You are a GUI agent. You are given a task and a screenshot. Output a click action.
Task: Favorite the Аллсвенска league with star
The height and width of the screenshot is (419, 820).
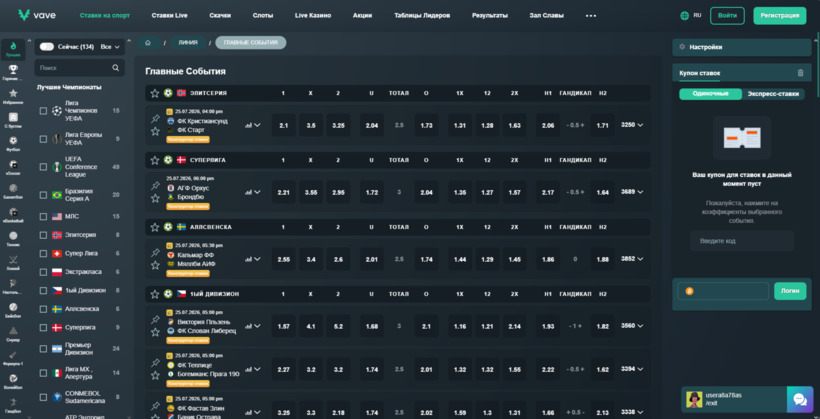point(154,227)
